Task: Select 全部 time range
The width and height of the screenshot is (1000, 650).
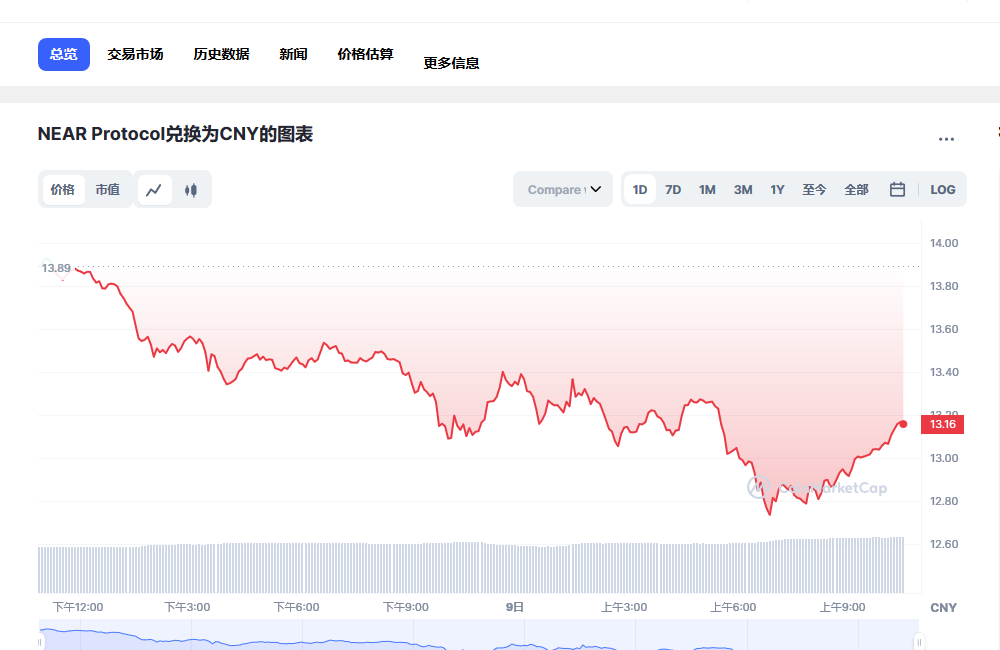Action: coord(856,190)
